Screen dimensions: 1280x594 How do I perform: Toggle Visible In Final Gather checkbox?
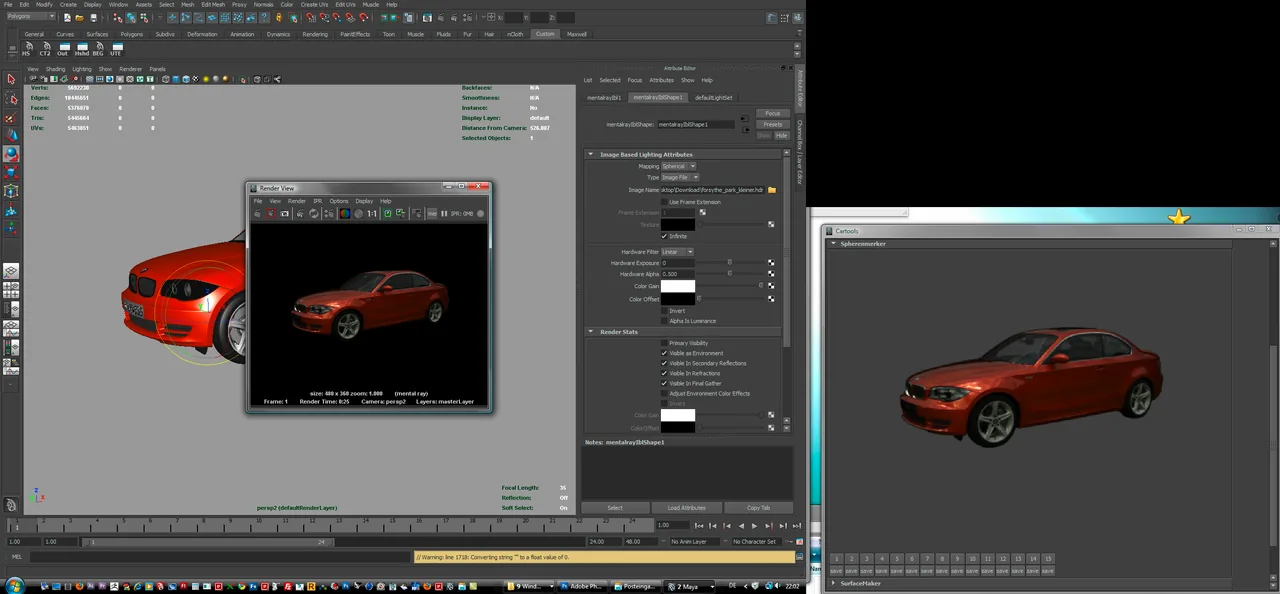coord(664,383)
